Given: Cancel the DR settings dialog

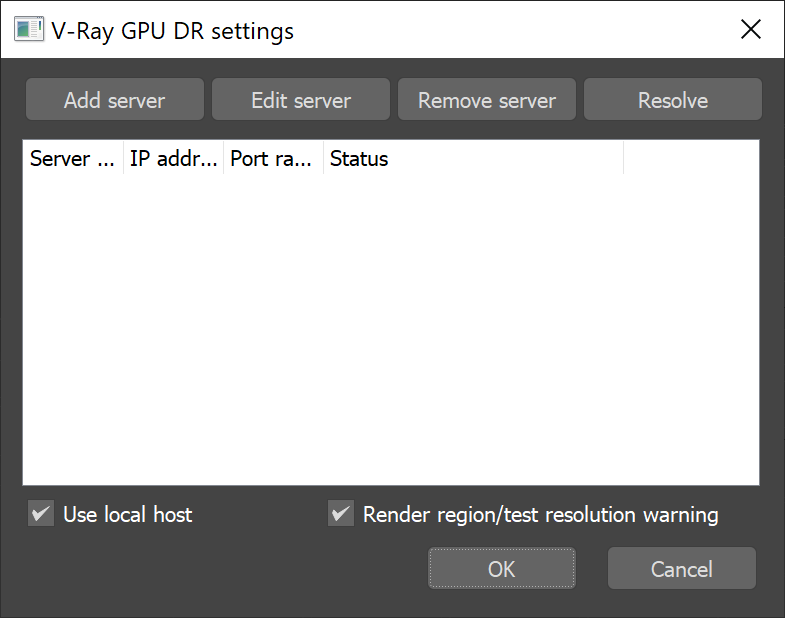Looking at the screenshot, I should (x=681, y=568).
